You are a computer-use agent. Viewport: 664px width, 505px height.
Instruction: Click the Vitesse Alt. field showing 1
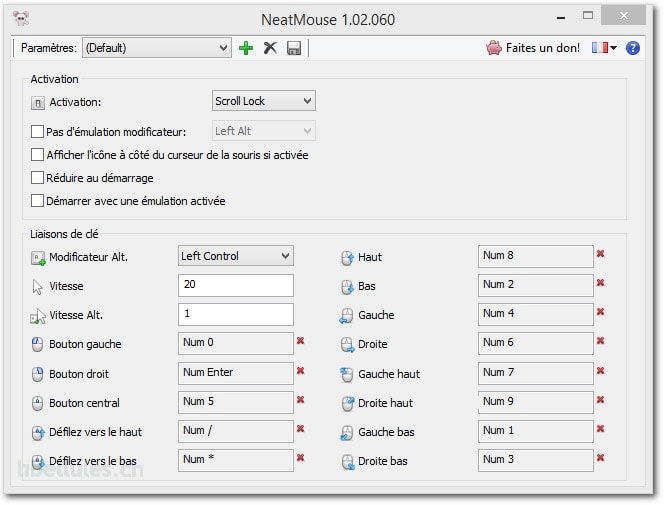(x=236, y=314)
